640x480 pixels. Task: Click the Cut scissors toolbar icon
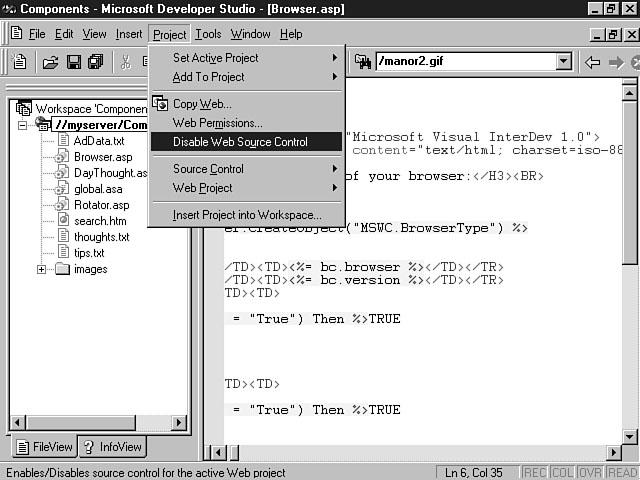pyautogui.click(x=126, y=62)
